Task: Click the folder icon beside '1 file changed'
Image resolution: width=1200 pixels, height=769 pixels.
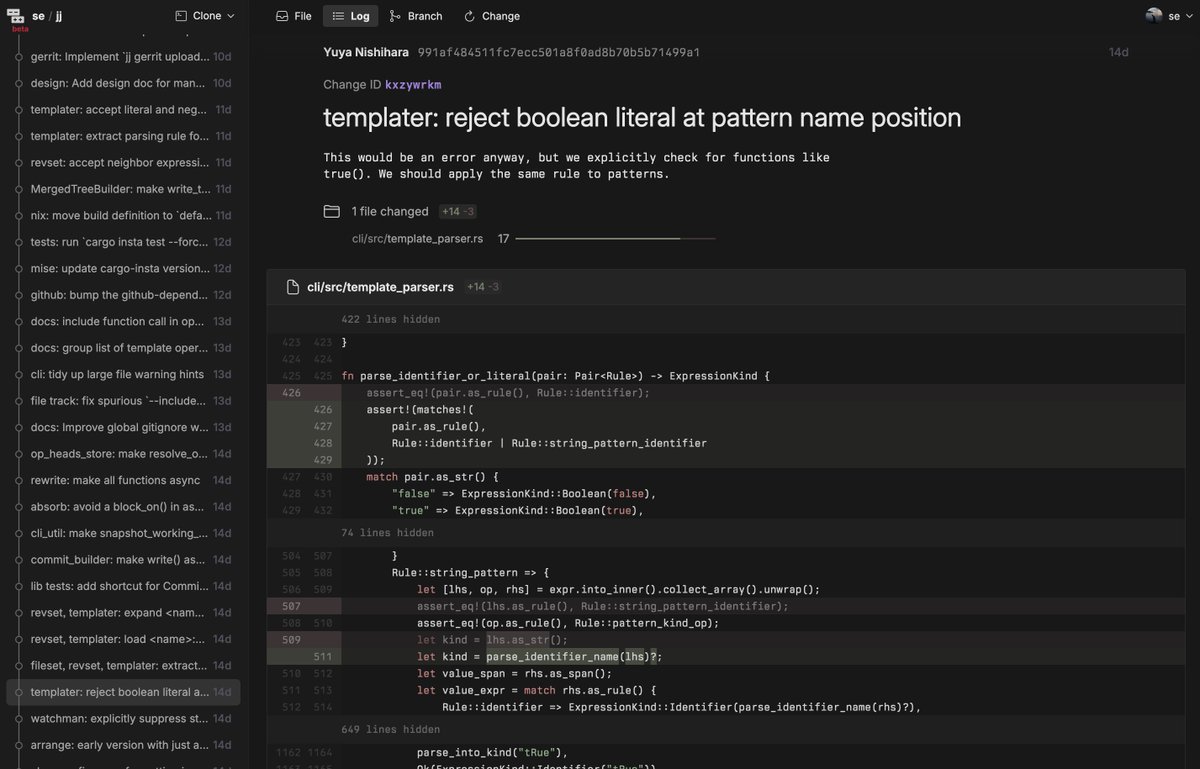Action: (x=332, y=211)
